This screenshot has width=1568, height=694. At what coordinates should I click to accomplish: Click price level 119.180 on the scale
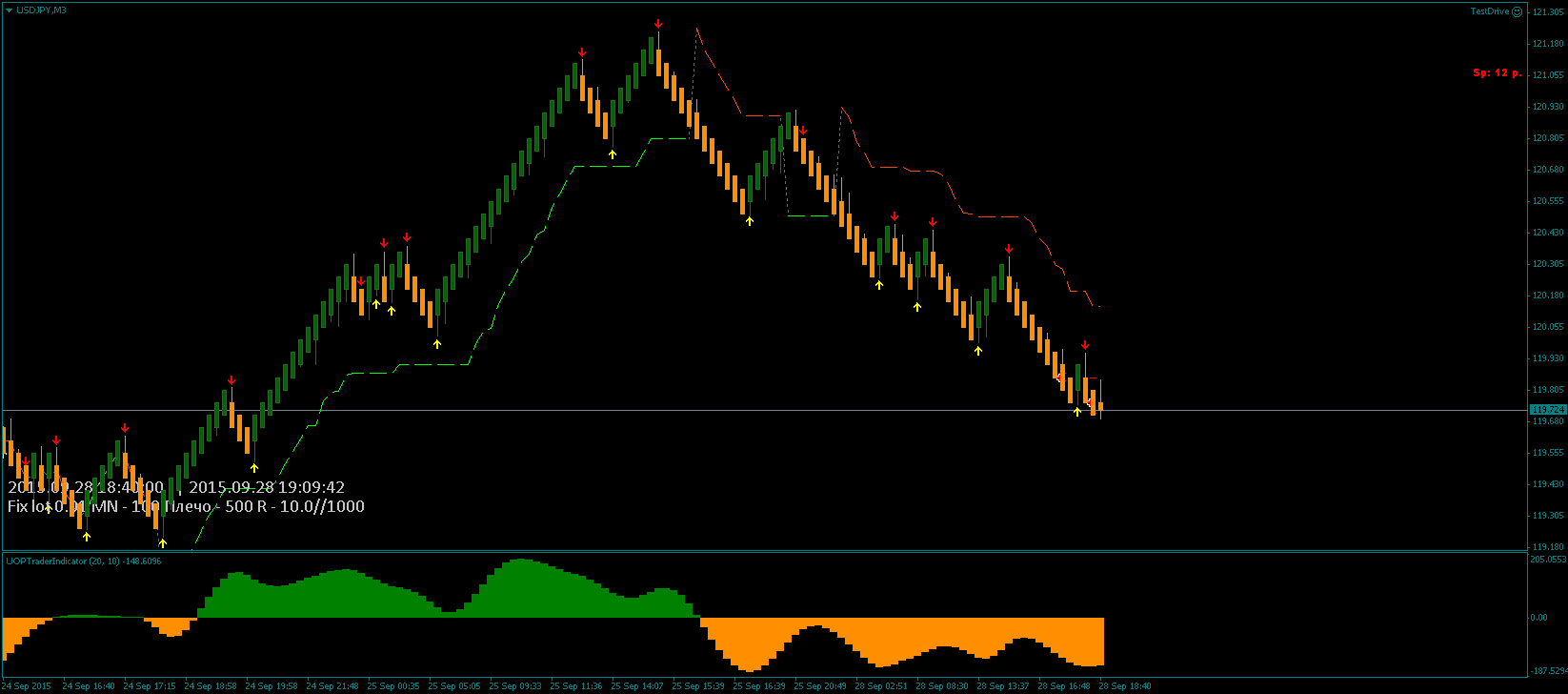1546,547
